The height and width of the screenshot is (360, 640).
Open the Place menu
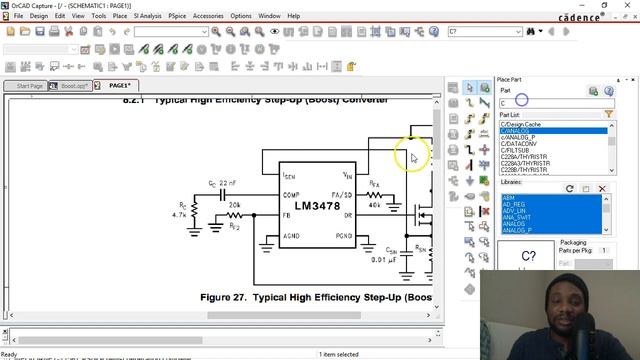(120, 16)
